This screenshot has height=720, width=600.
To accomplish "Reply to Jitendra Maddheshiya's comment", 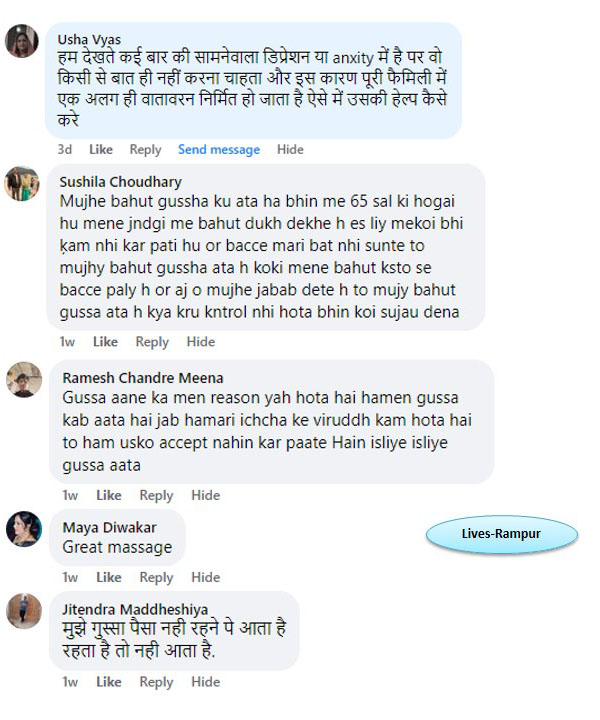I will (157, 682).
